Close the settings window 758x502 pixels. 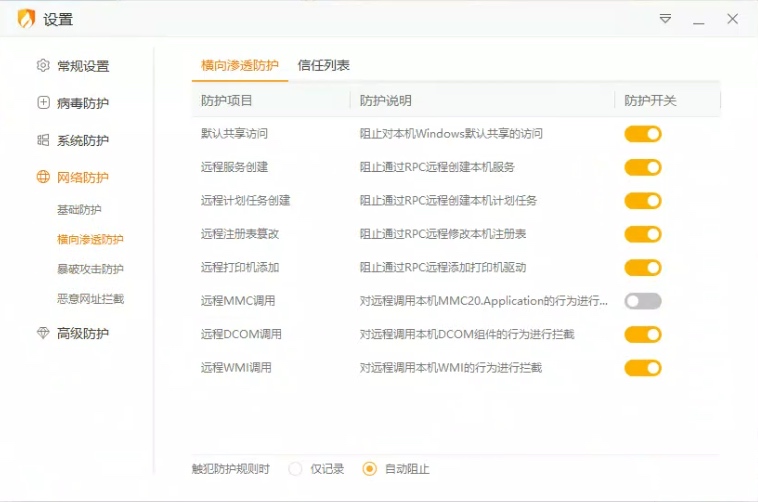pyautogui.click(x=732, y=19)
